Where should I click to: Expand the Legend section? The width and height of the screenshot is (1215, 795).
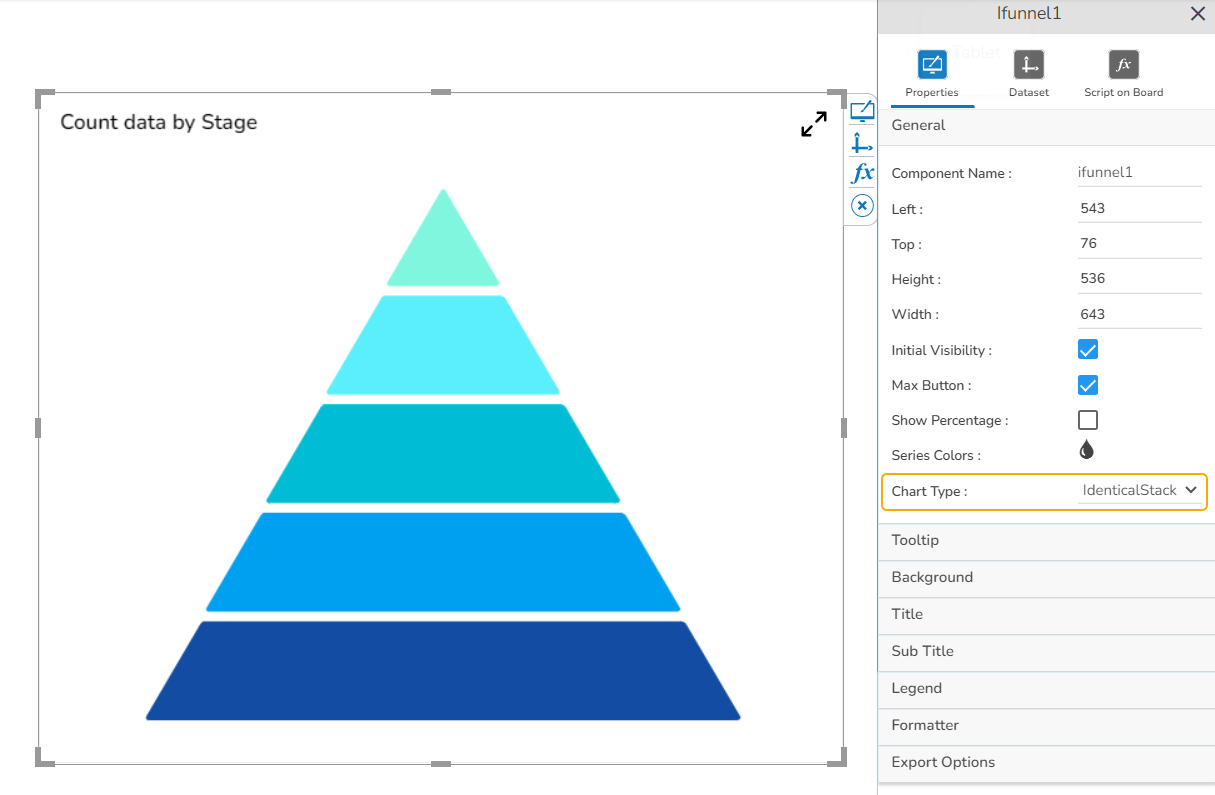click(1046, 688)
